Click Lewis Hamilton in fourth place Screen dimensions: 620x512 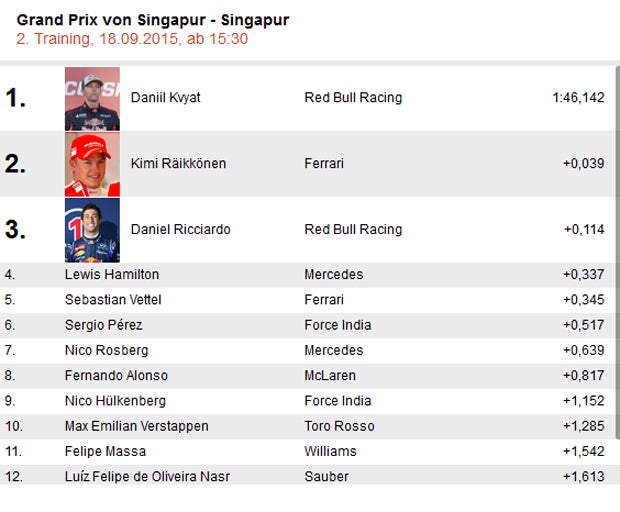coord(111,275)
